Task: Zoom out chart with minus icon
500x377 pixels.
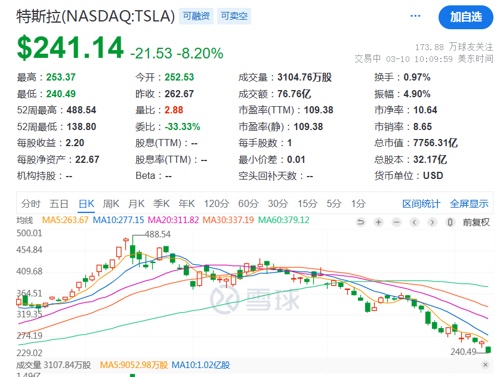Action: click(396, 222)
